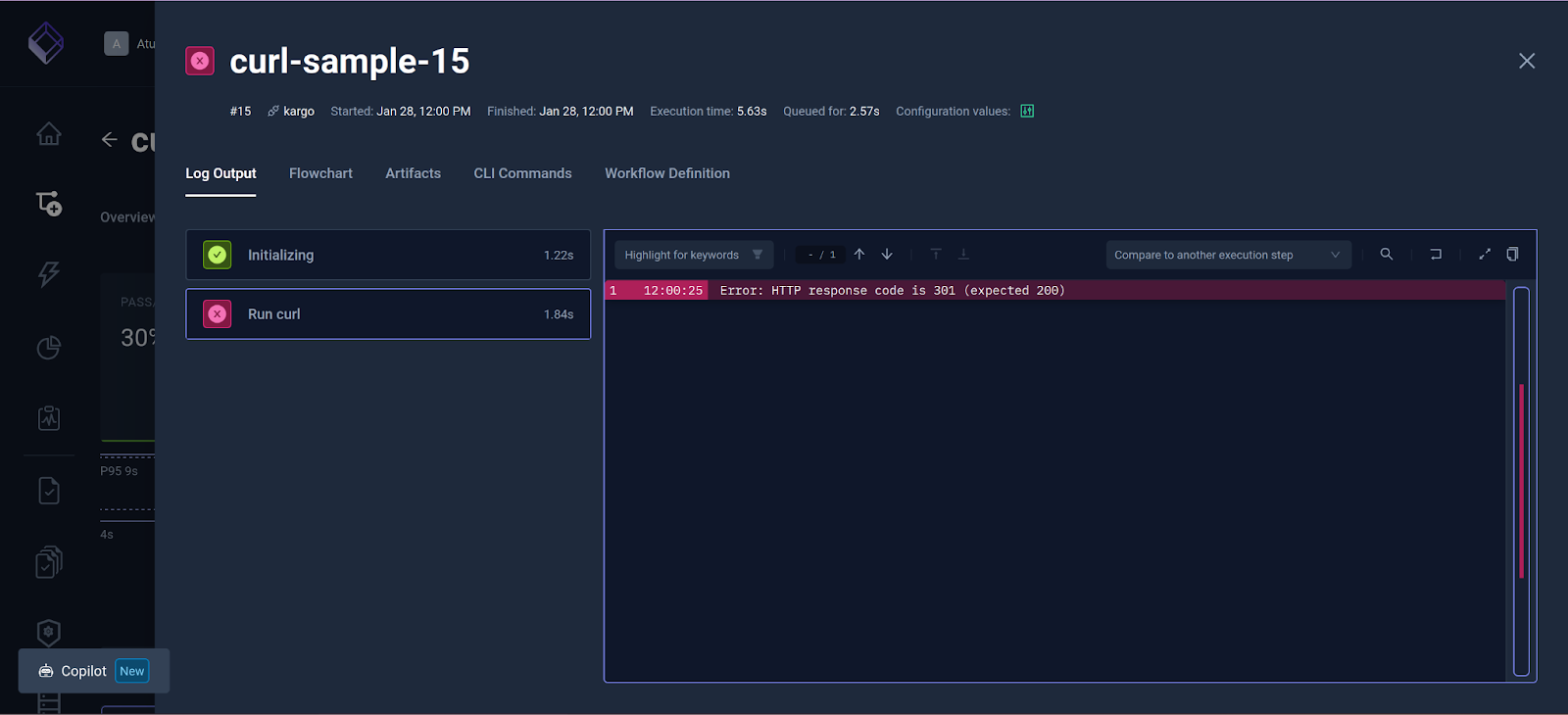
Task: Select the Initializing step
Action: pos(388,255)
